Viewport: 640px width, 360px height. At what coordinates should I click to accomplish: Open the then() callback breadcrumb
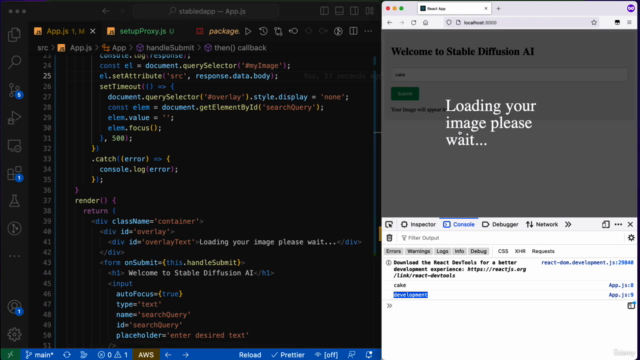(236, 48)
